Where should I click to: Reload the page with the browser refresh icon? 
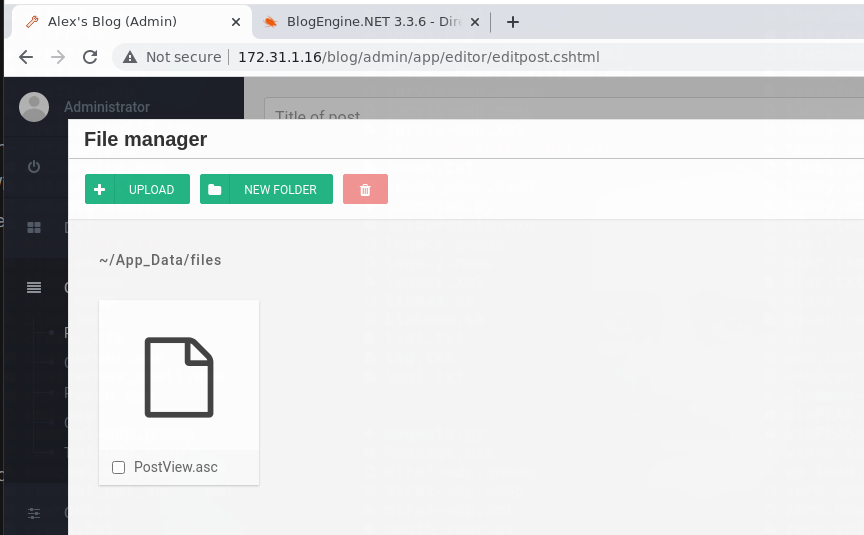pos(90,57)
